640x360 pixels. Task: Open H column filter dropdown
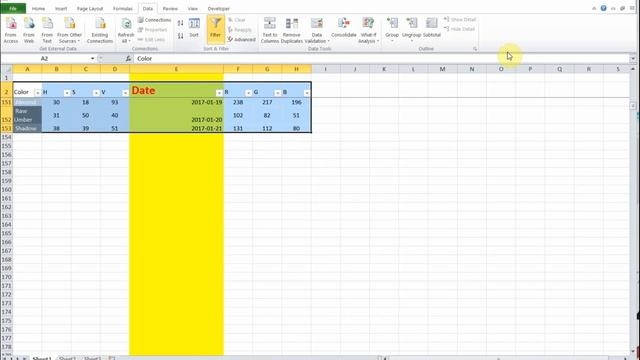pos(67,93)
